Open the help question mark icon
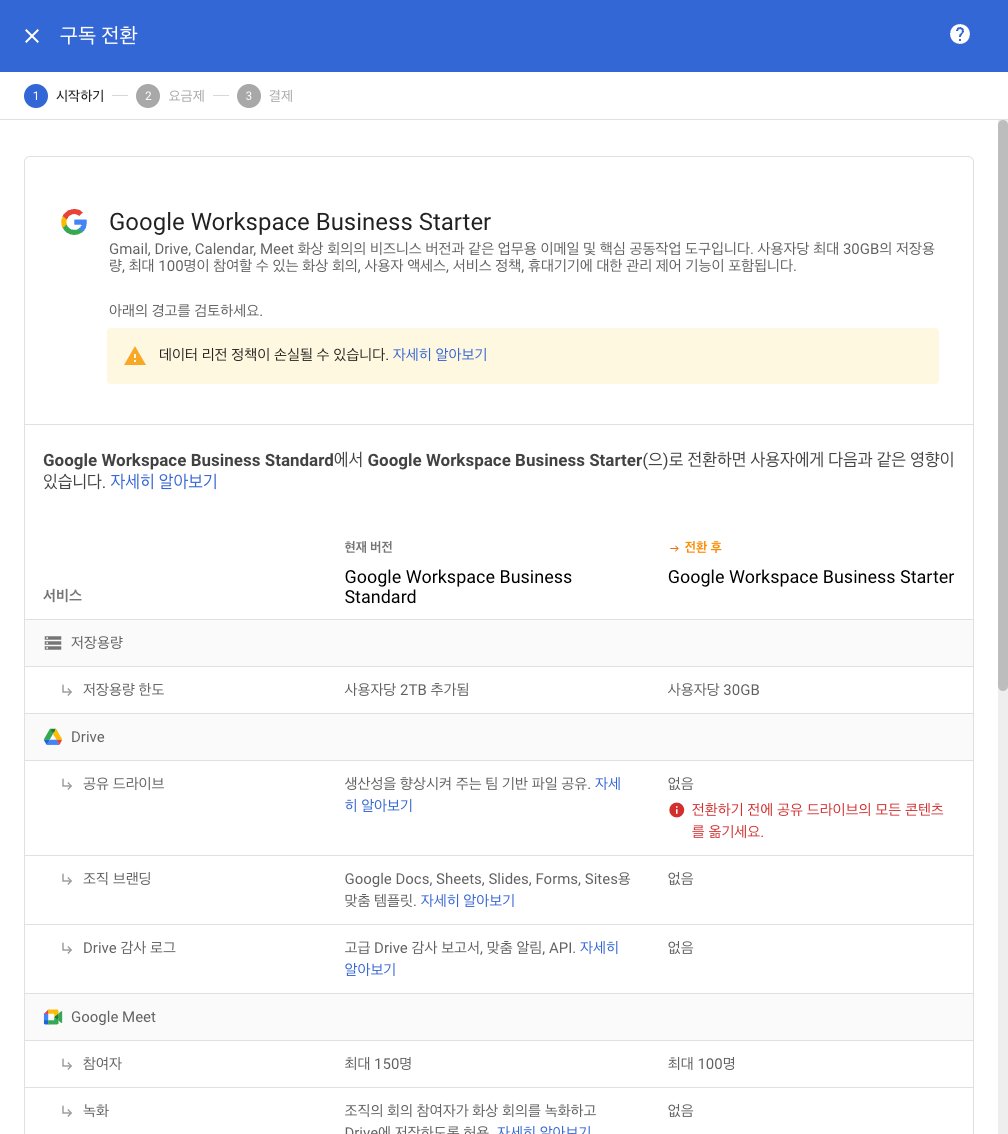Image resolution: width=1008 pixels, height=1134 pixels. [x=959, y=34]
